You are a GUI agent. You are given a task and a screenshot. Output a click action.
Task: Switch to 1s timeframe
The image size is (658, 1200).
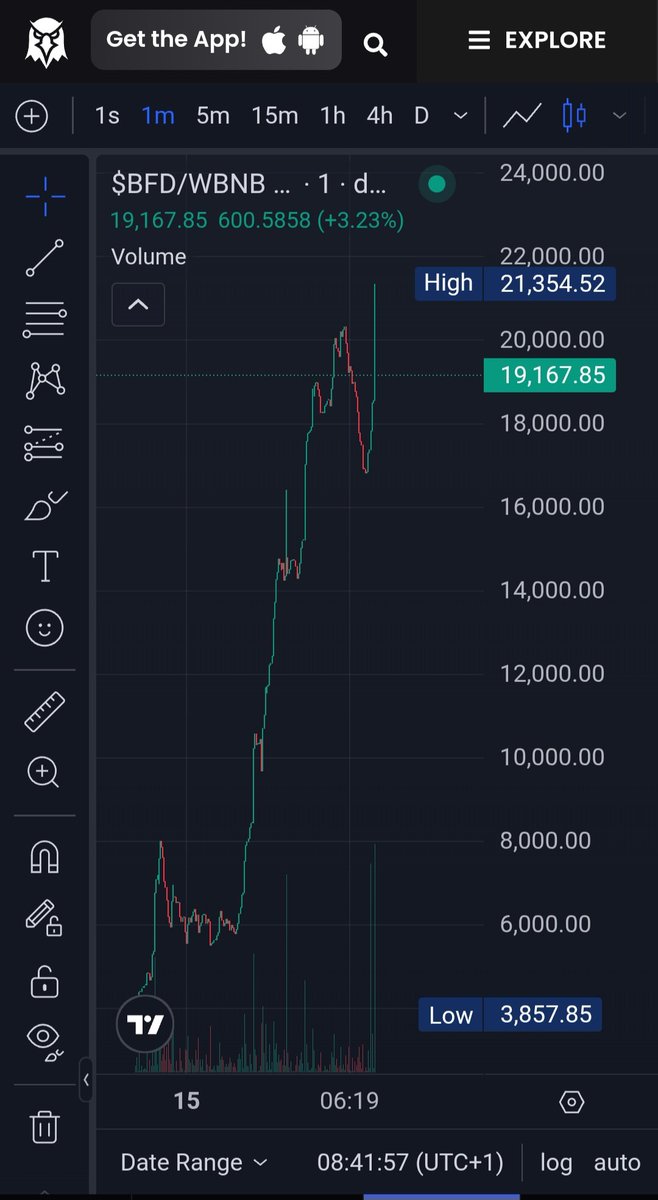coord(107,116)
